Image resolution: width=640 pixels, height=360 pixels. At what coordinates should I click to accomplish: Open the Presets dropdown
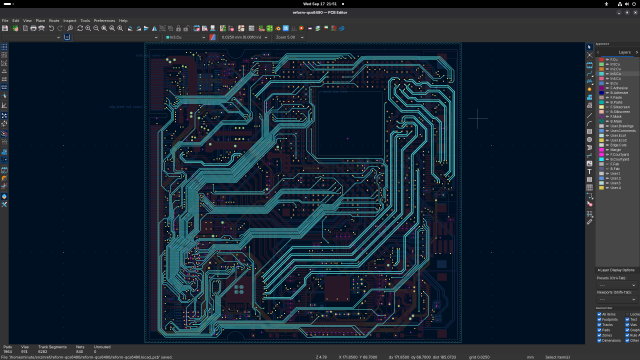click(x=617, y=285)
